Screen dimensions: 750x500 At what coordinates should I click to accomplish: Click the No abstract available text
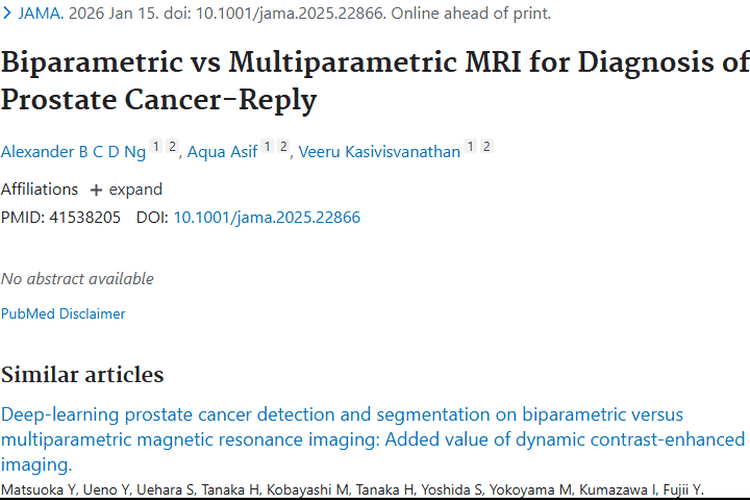click(x=77, y=279)
